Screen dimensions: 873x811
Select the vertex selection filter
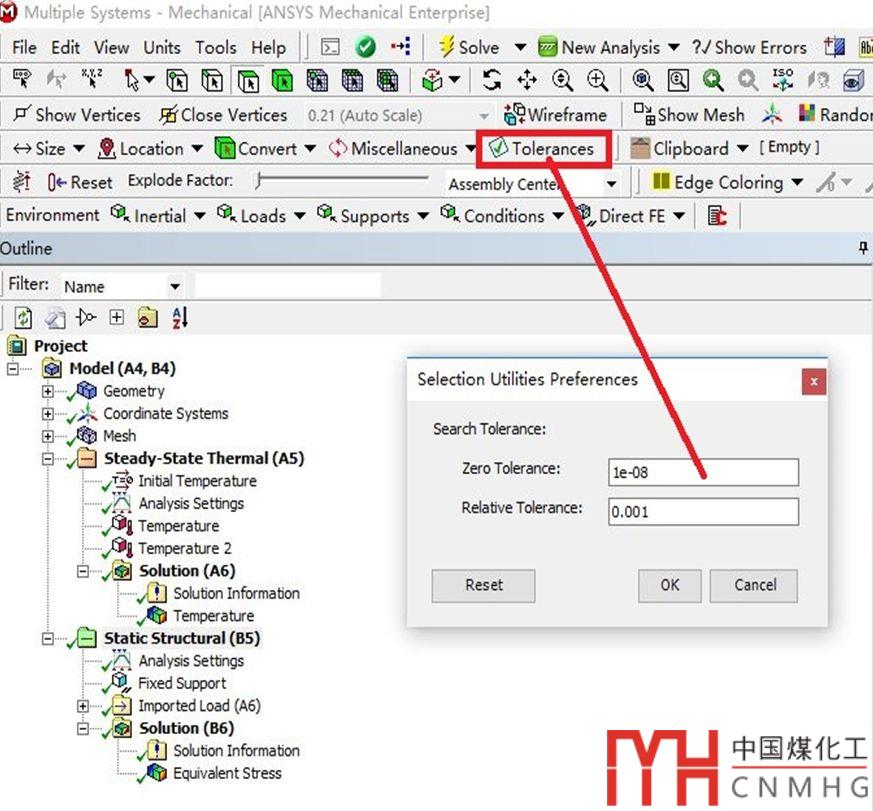177,81
